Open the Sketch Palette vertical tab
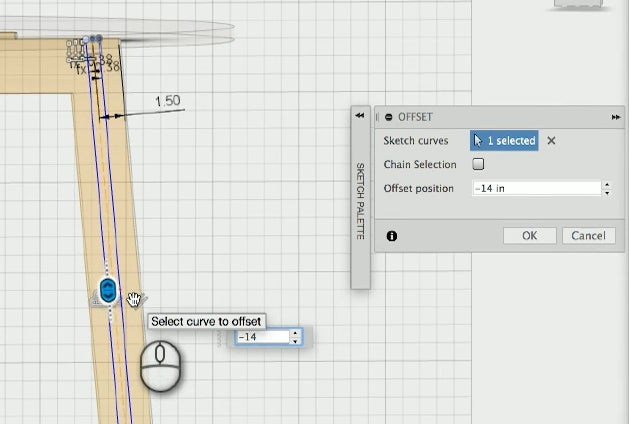629x424 pixels. click(360, 200)
